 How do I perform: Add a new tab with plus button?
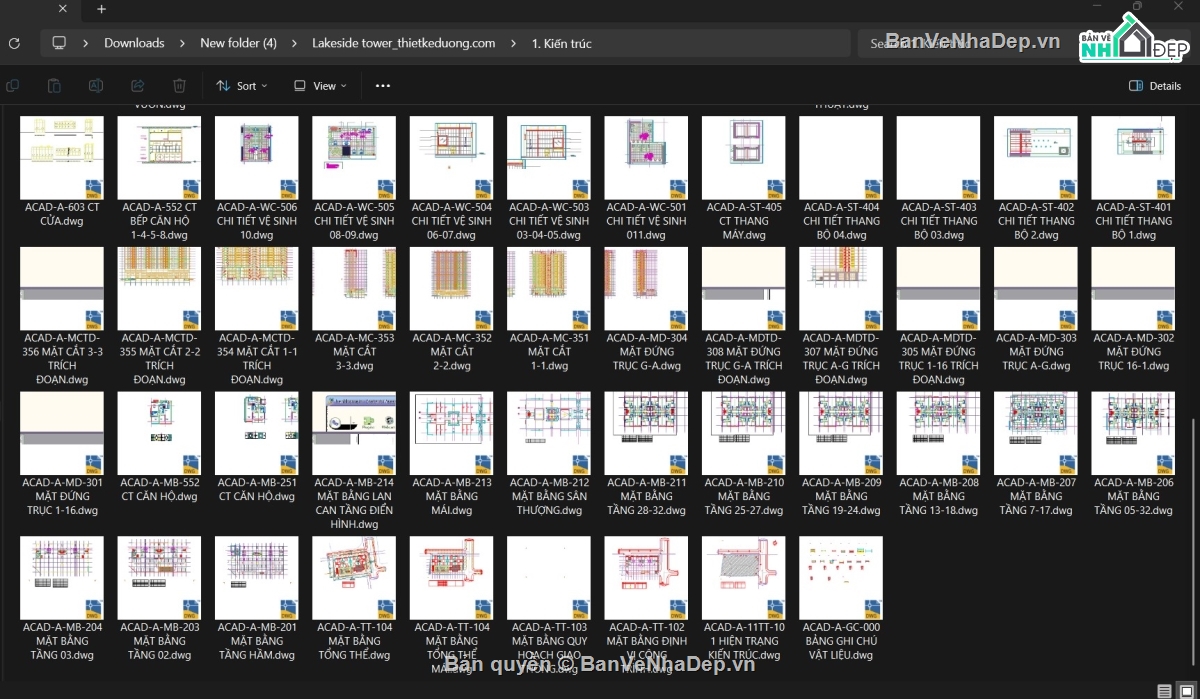click(x=101, y=9)
